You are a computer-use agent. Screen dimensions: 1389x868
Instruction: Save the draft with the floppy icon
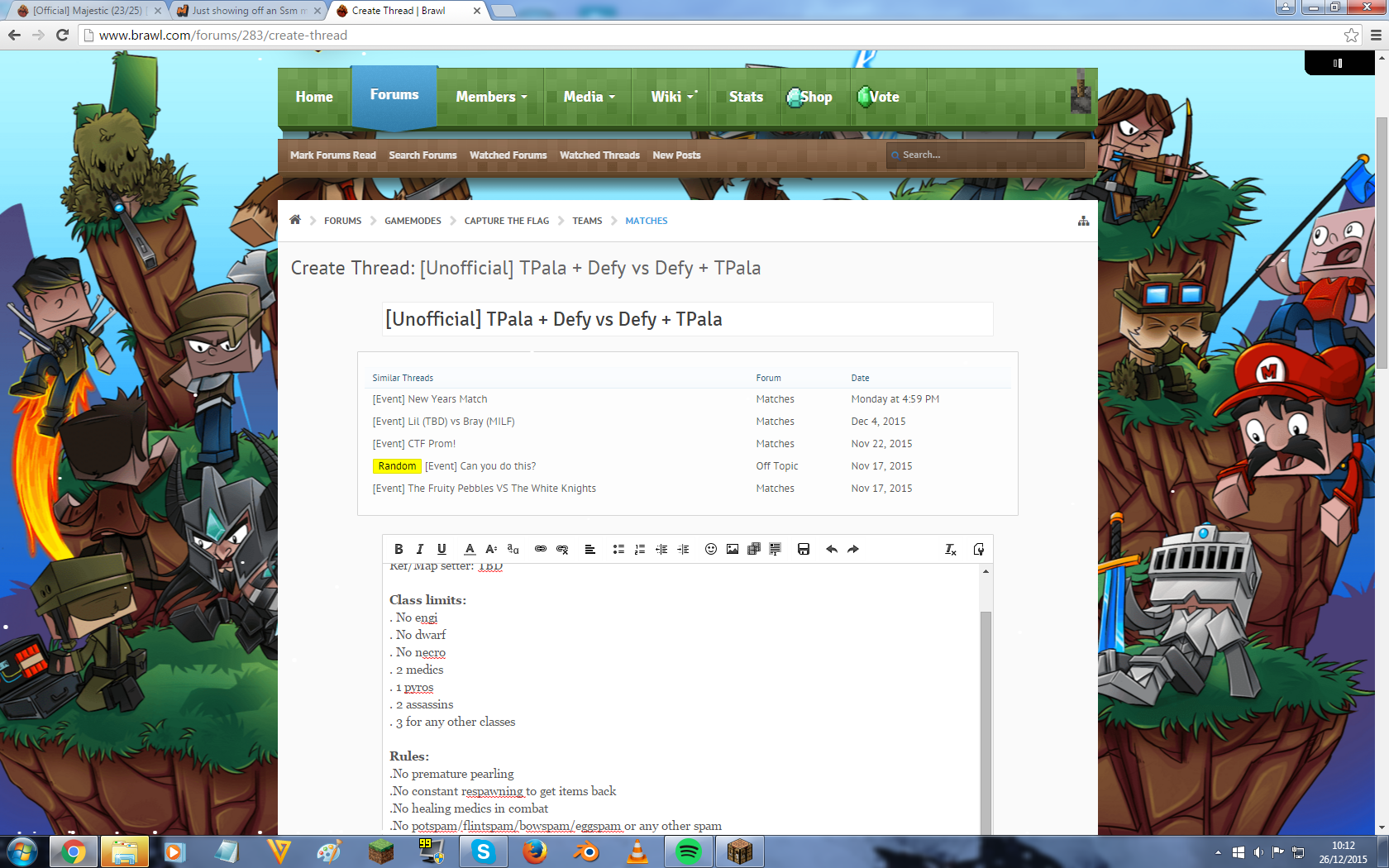[x=804, y=549]
